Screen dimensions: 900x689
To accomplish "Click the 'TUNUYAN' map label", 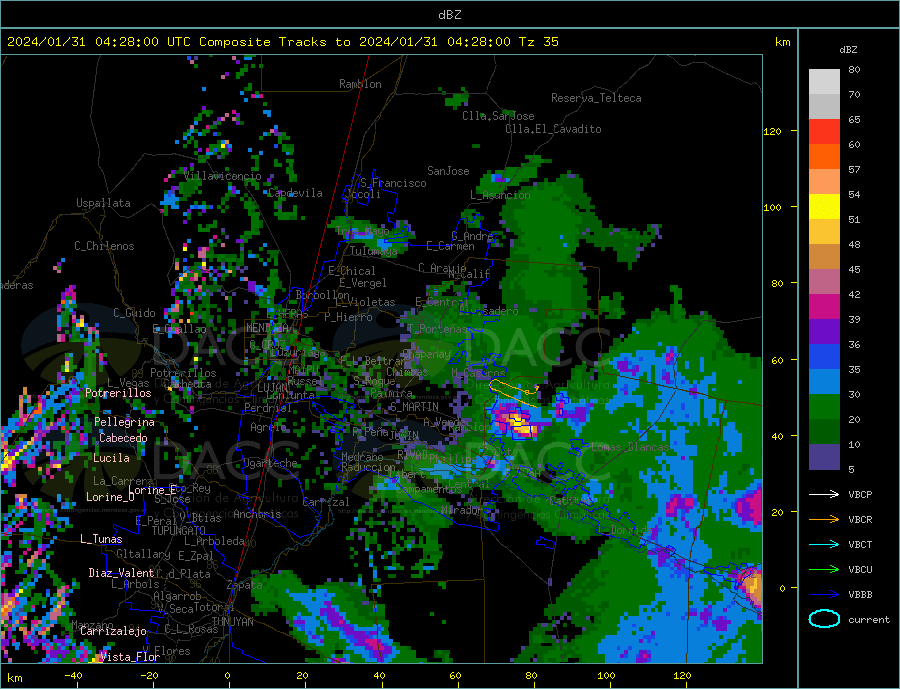I will [232, 622].
